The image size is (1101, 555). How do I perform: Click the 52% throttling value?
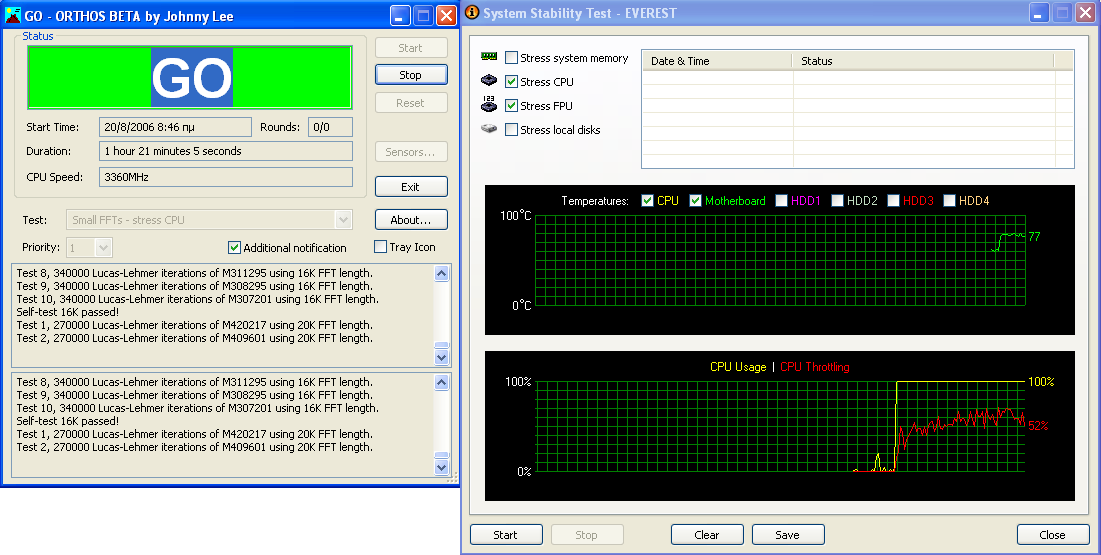(1039, 426)
